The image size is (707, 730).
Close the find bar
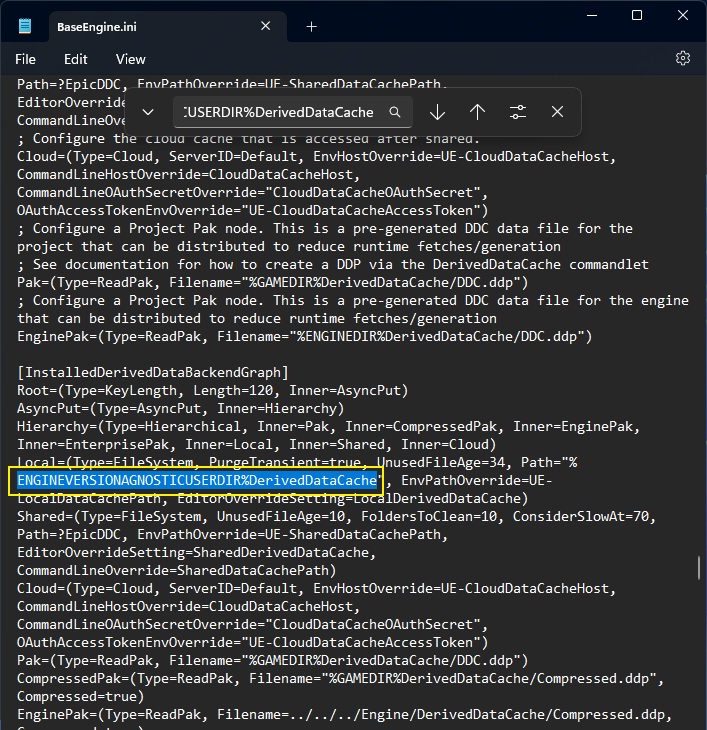[557, 112]
